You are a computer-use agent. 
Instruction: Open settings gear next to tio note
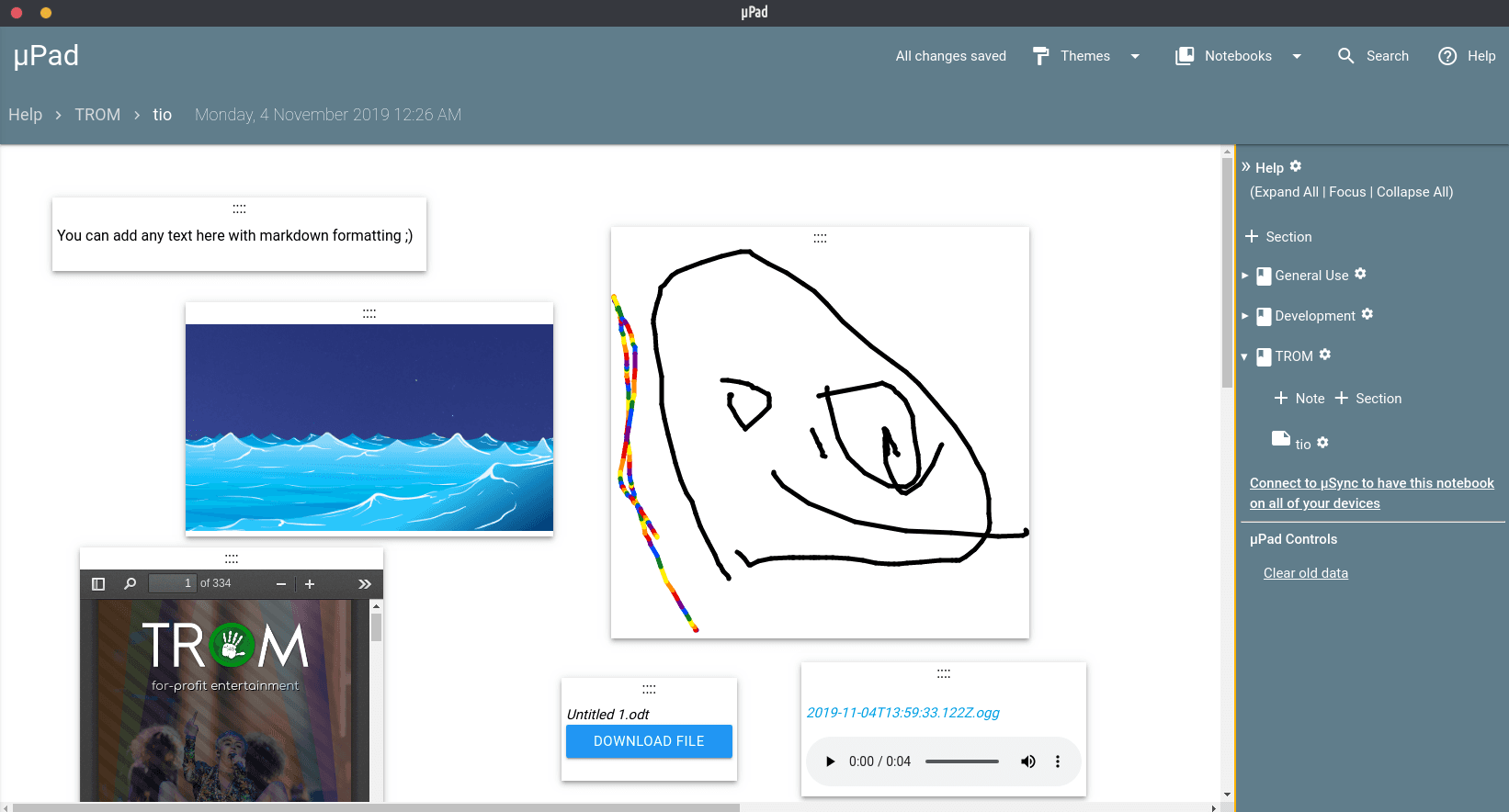[1322, 443]
